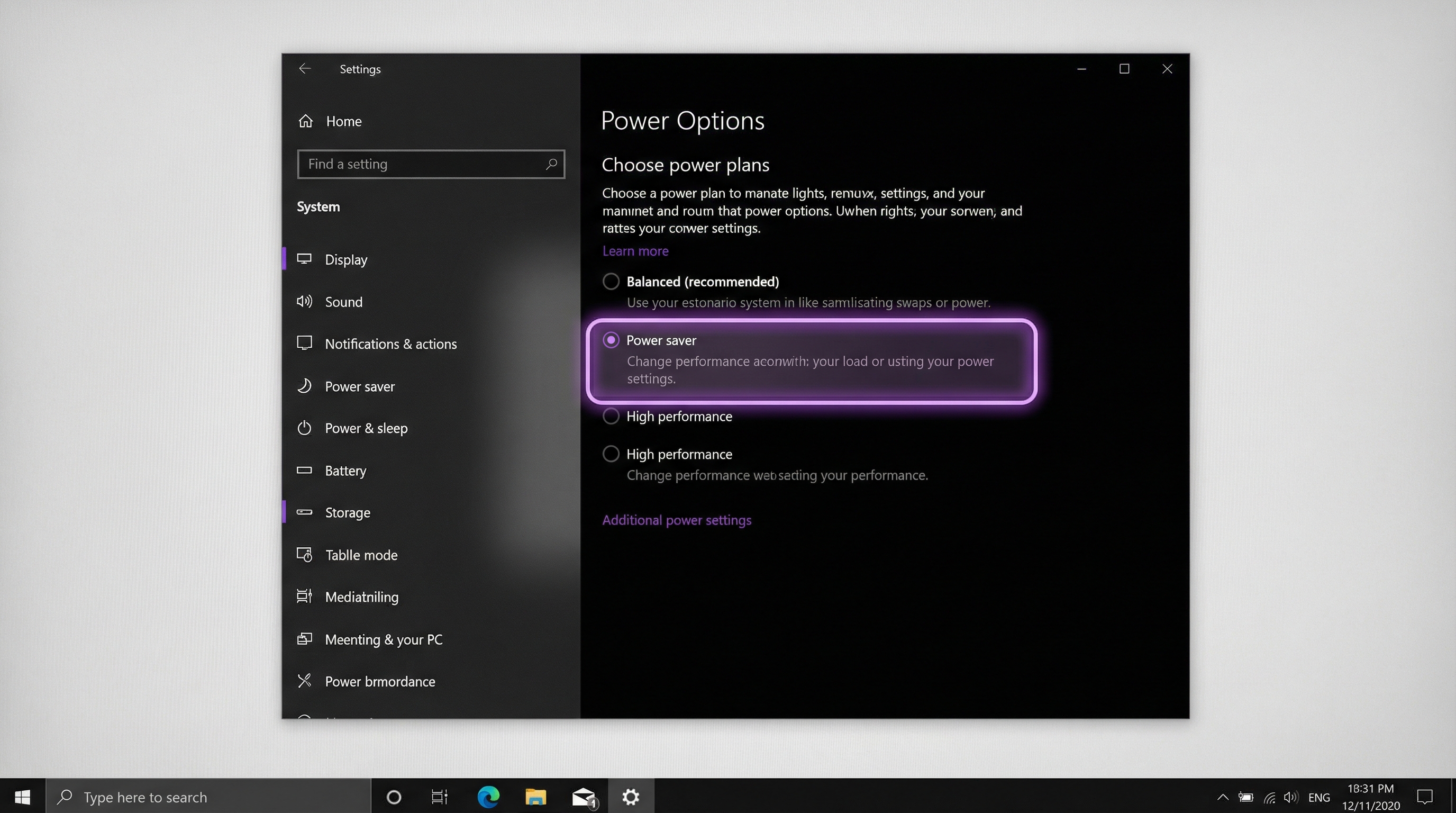Click the Home icon in the sidebar
Screen dimensions: 1456x813
[x=306, y=121]
